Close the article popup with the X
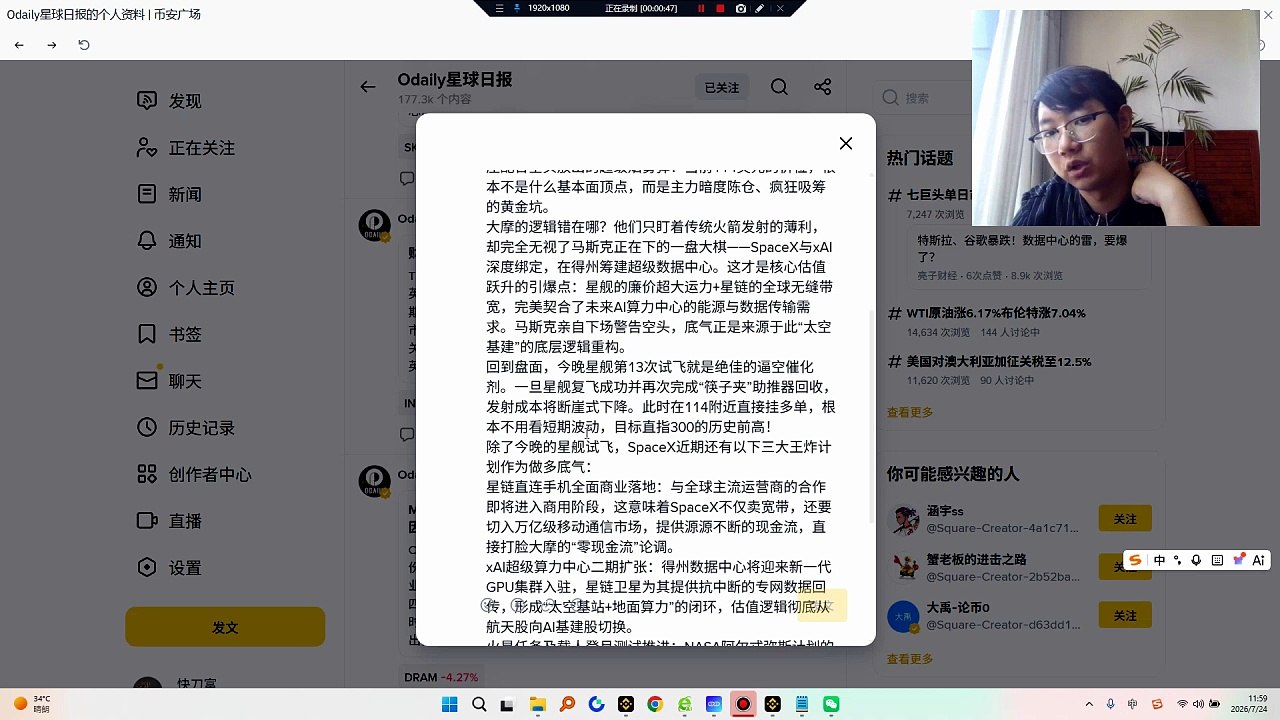 pos(846,143)
